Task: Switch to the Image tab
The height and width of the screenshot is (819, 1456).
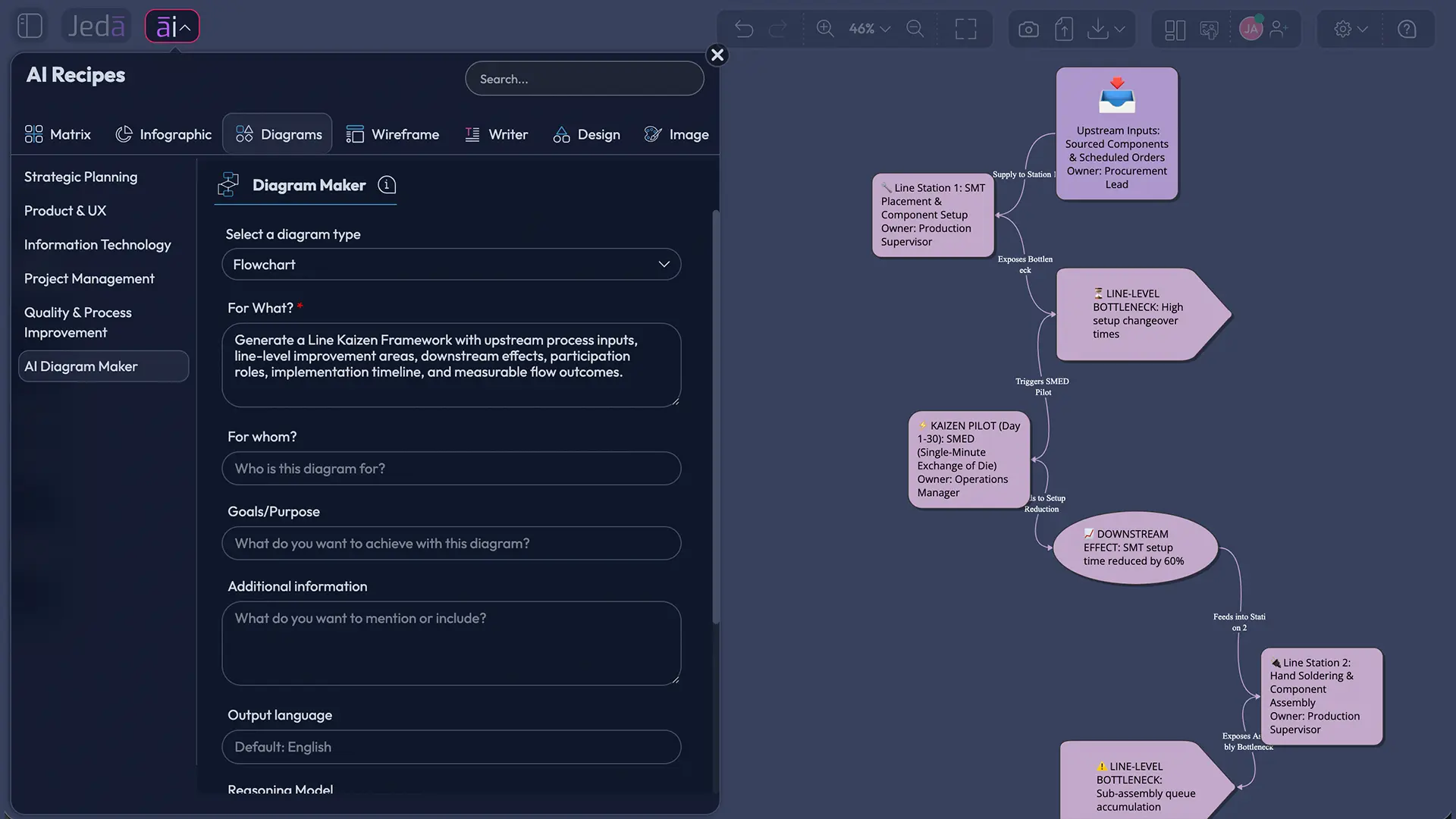Action: pyautogui.click(x=676, y=134)
